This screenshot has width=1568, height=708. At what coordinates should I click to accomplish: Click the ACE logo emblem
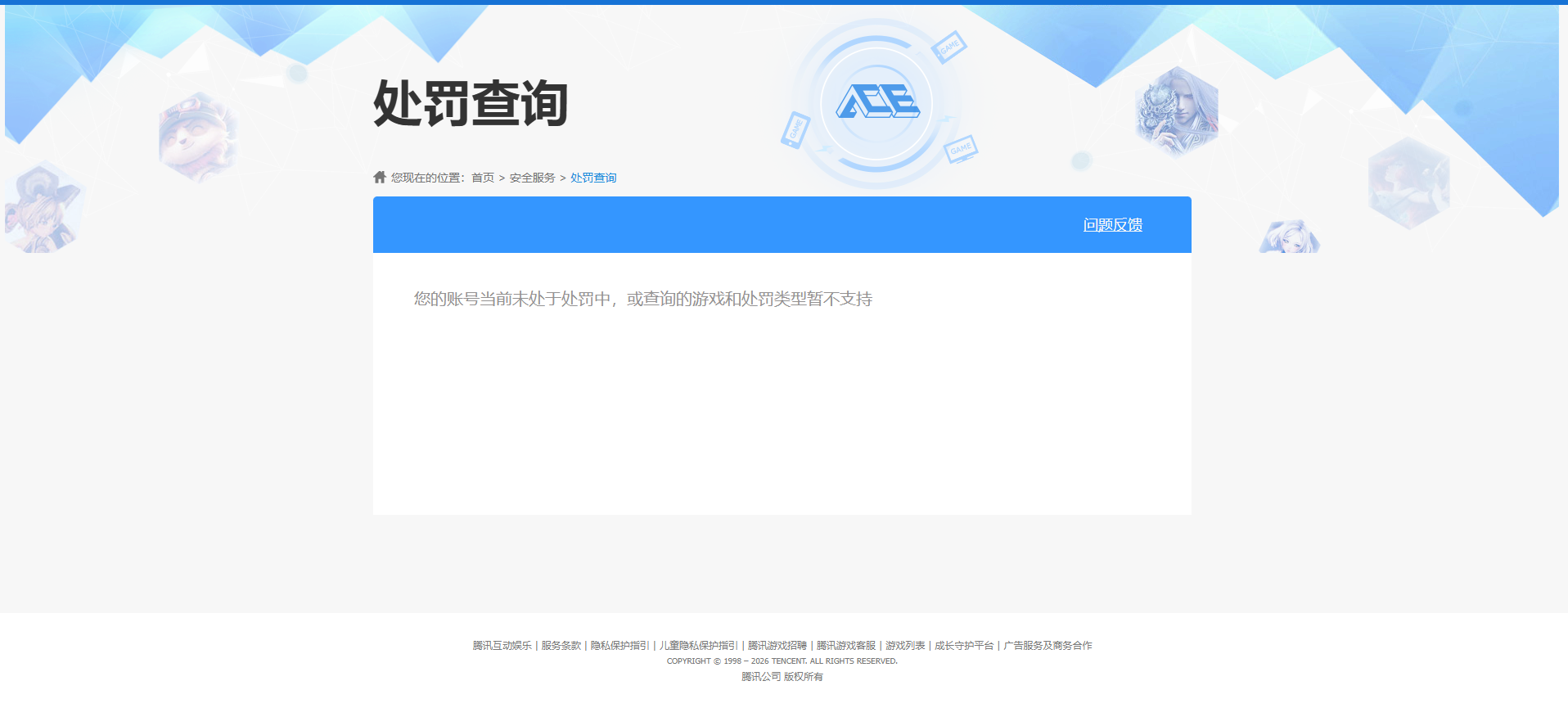tap(876, 102)
